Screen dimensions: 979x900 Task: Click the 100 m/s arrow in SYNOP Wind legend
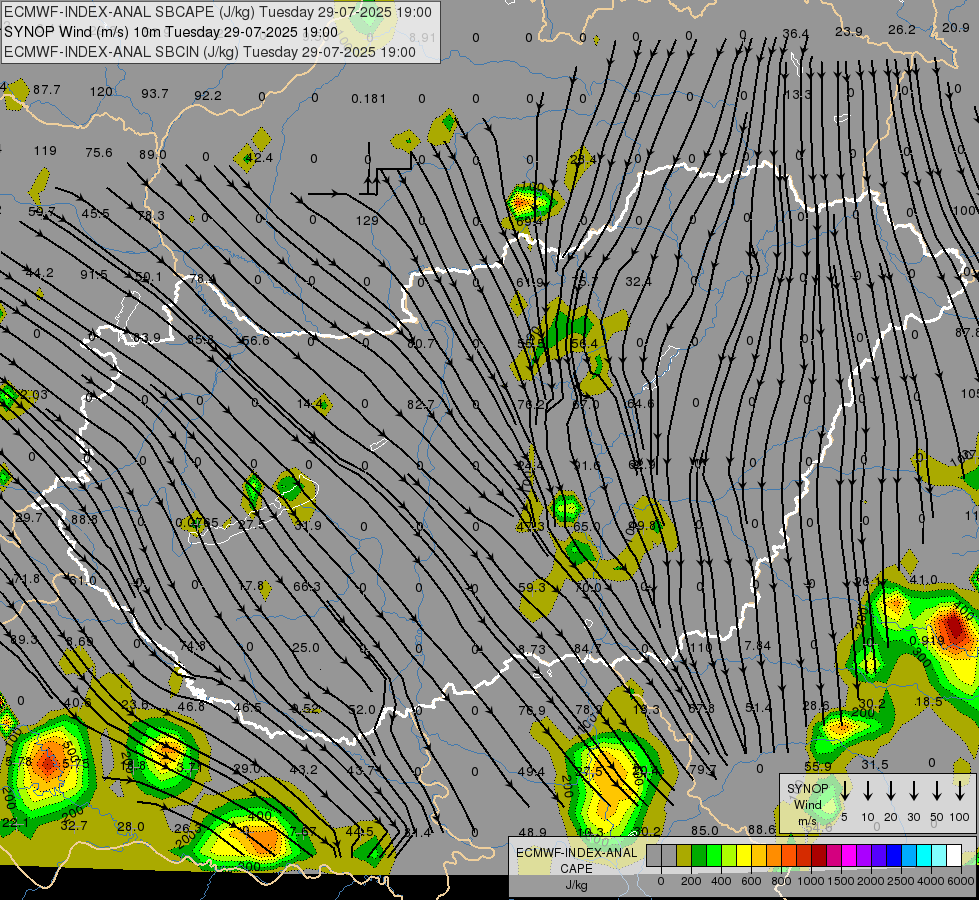pyautogui.click(x=960, y=790)
